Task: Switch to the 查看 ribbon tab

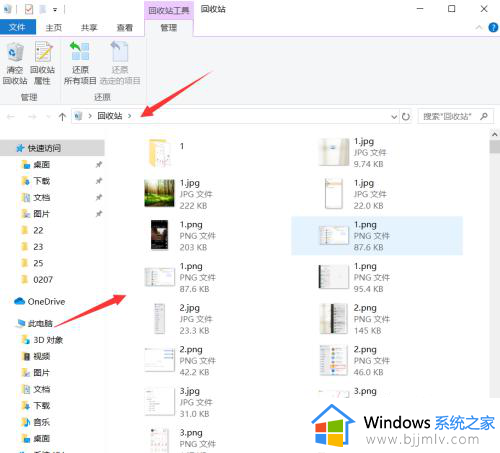Action: tap(125, 28)
